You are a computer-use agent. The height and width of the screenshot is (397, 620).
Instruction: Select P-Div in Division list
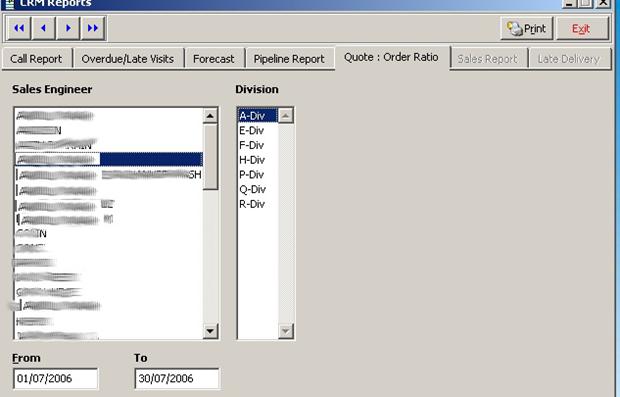coord(257,174)
